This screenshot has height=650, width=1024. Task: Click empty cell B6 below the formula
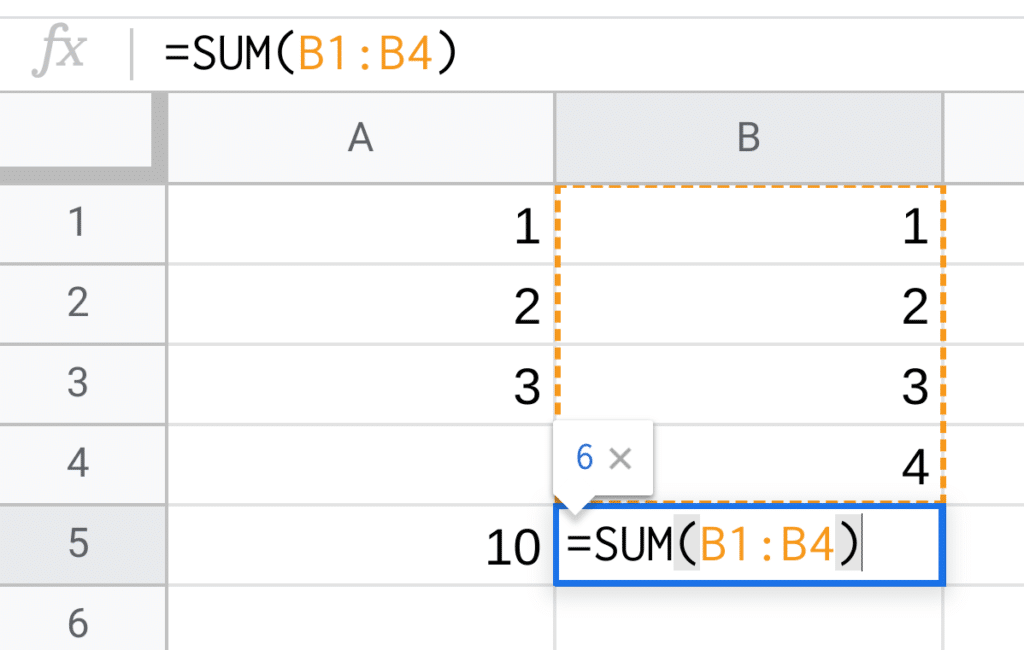click(x=748, y=622)
